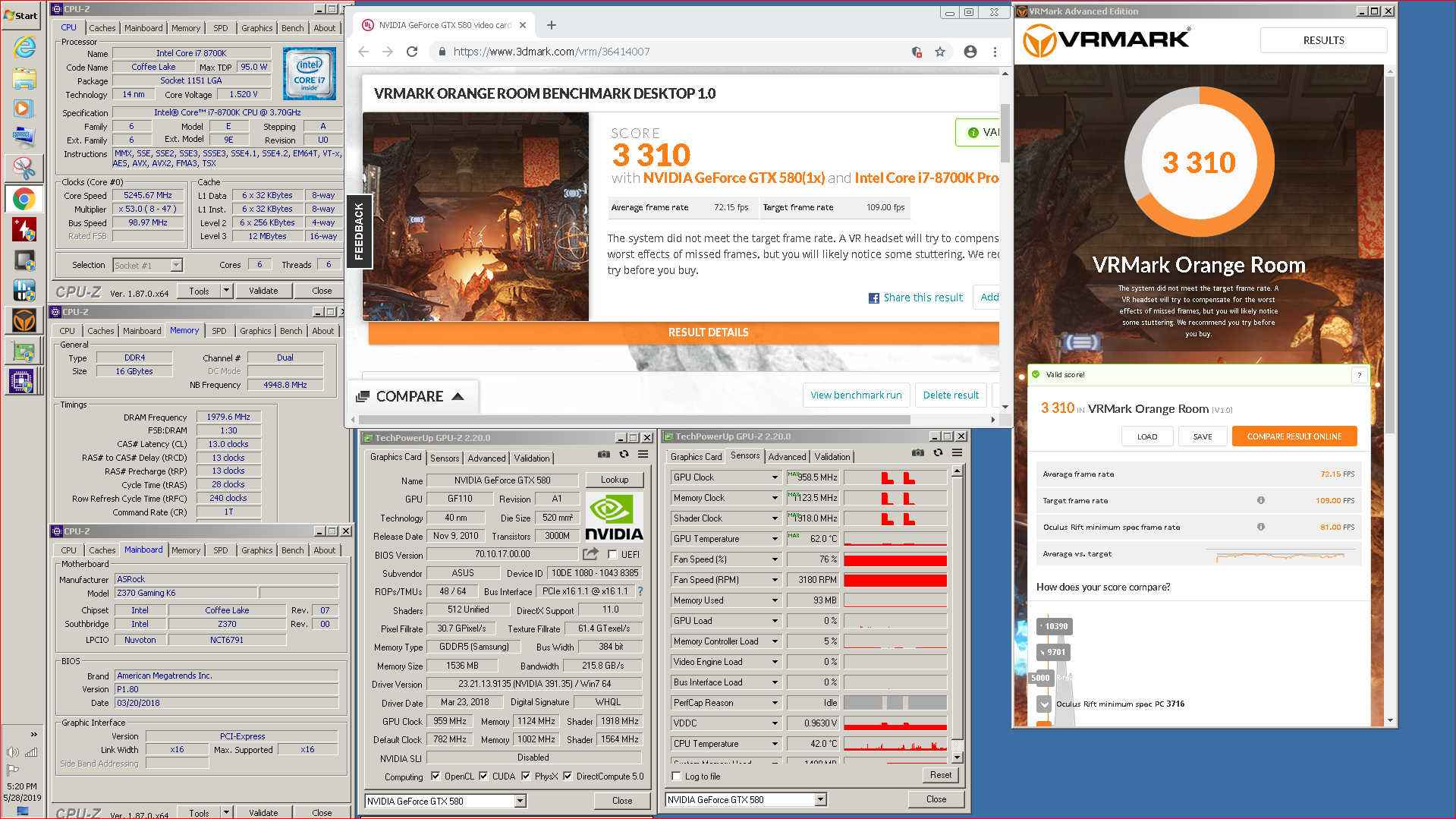Click Share this result link
The width and height of the screenshot is (1456, 819).
click(915, 298)
